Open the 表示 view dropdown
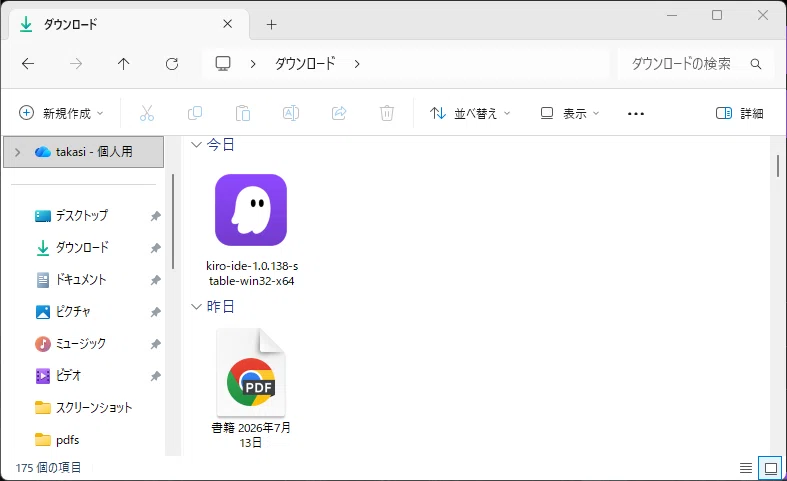Image resolution: width=787 pixels, height=481 pixels. pos(570,113)
